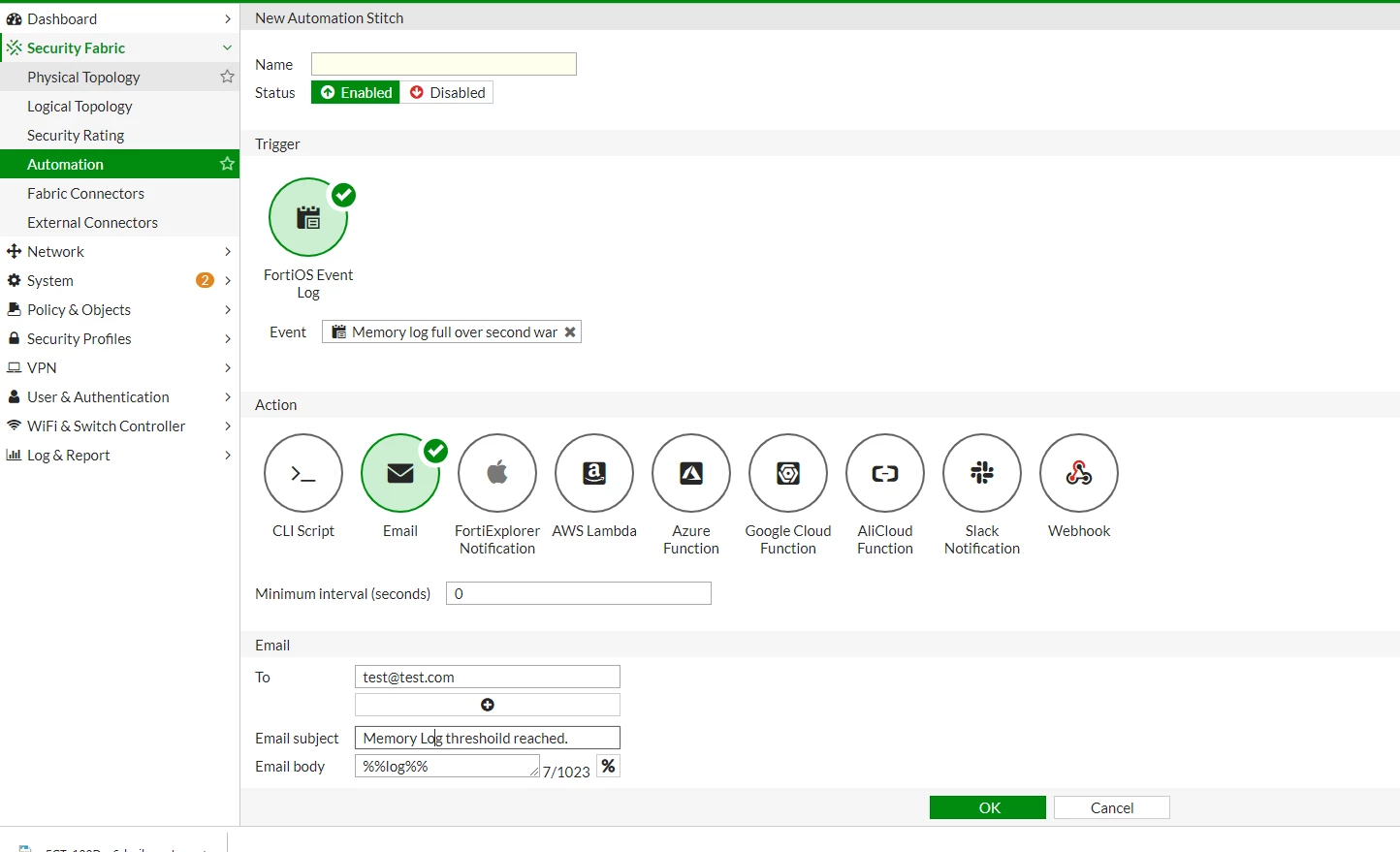Remove the Memory log full event tag

click(570, 332)
